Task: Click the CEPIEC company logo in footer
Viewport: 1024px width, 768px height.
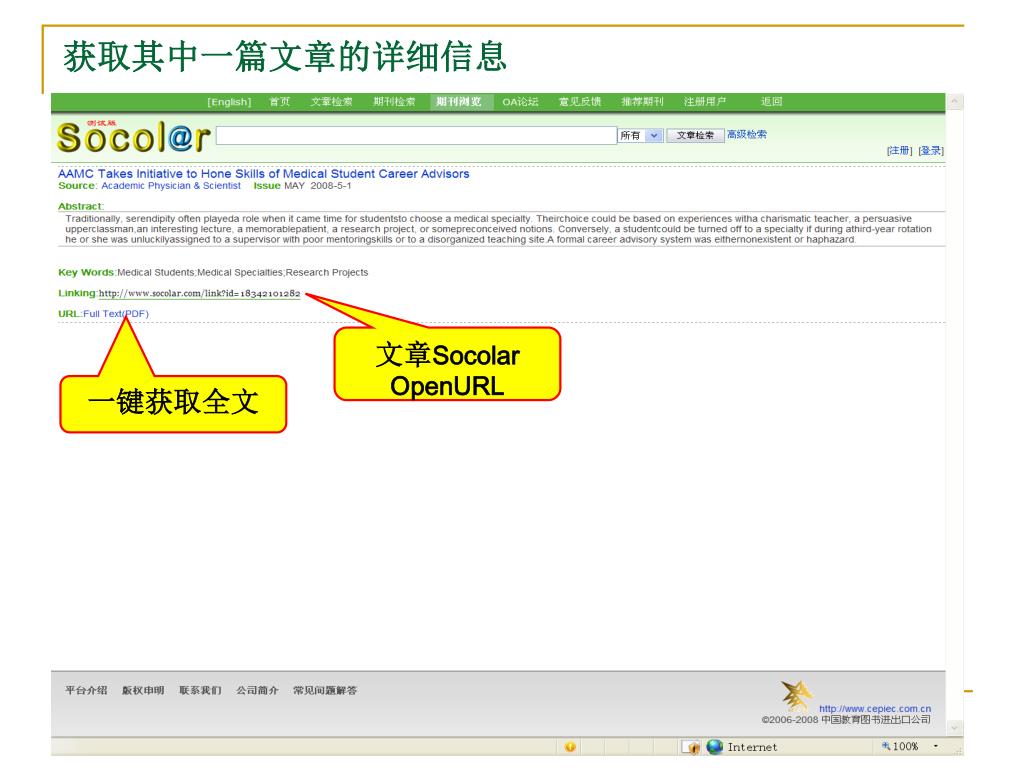Action: (797, 695)
